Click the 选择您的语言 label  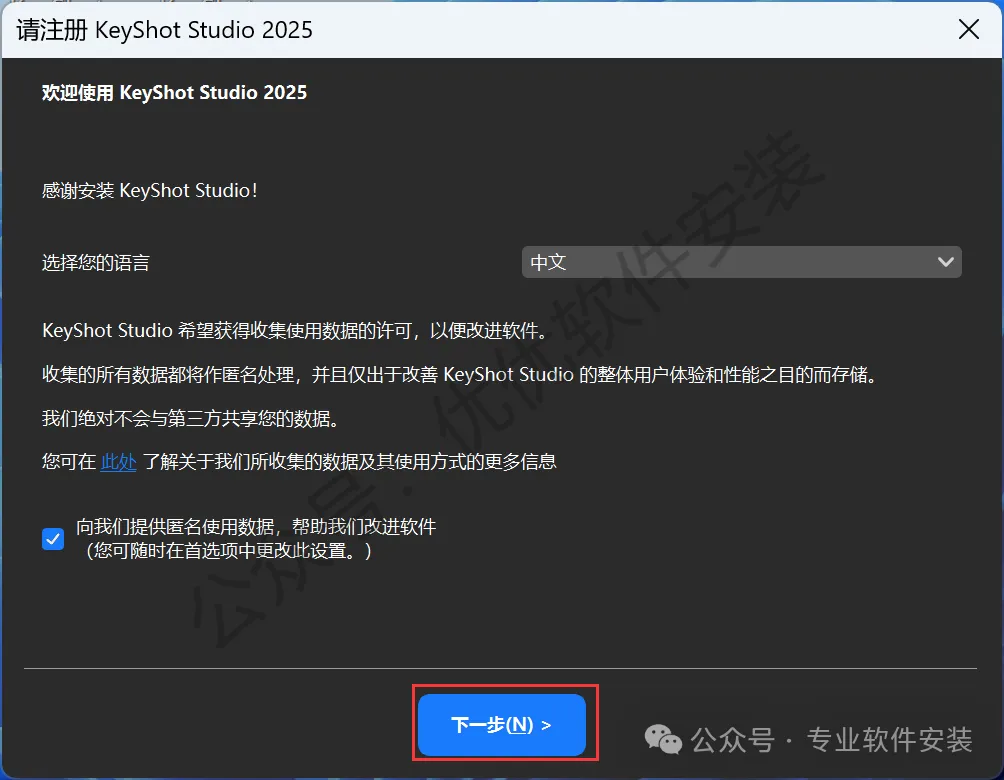pyautogui.click(x=95, y=263)
